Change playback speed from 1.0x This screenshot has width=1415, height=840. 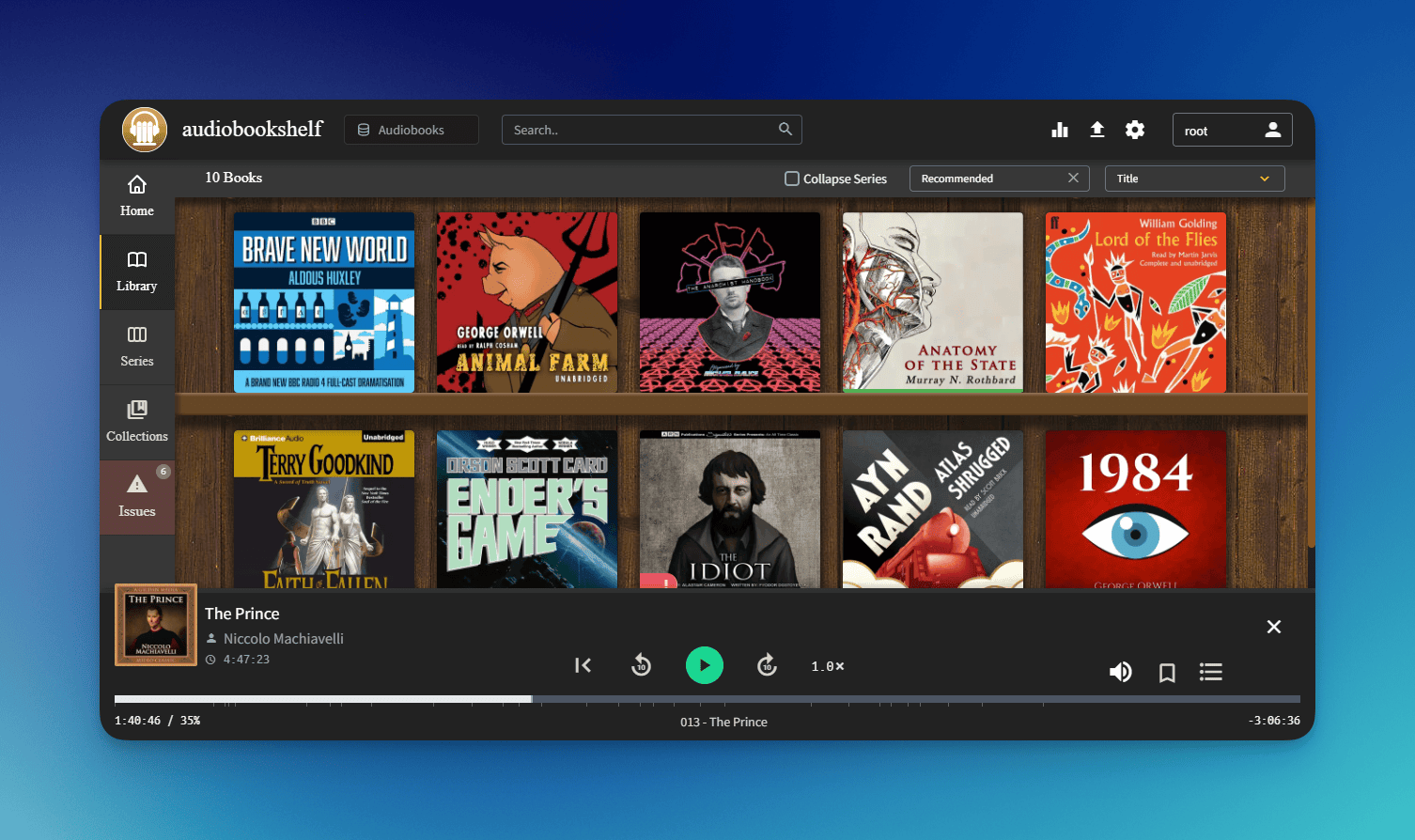[x=828, y=666]
